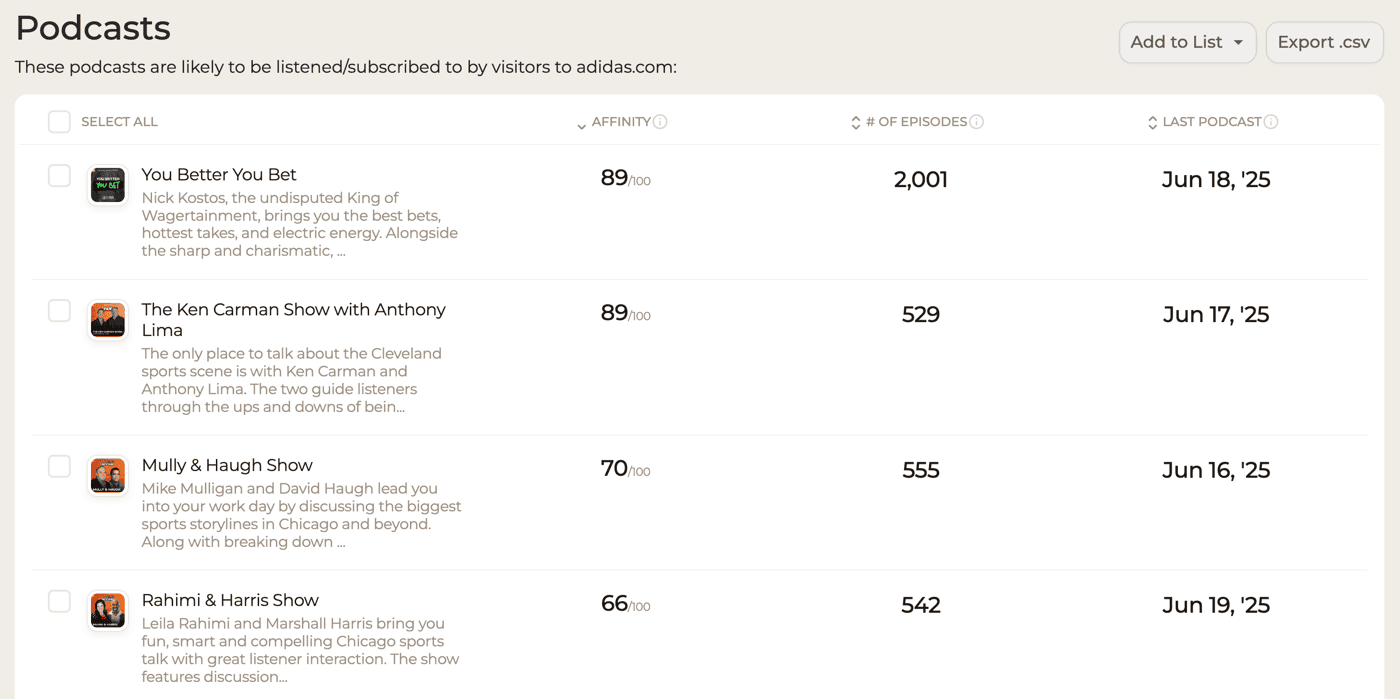This screenshot has width=1400, height=699.
Task: Click Rahimi & Harris Show cover icon
Action: click(108, 611)
